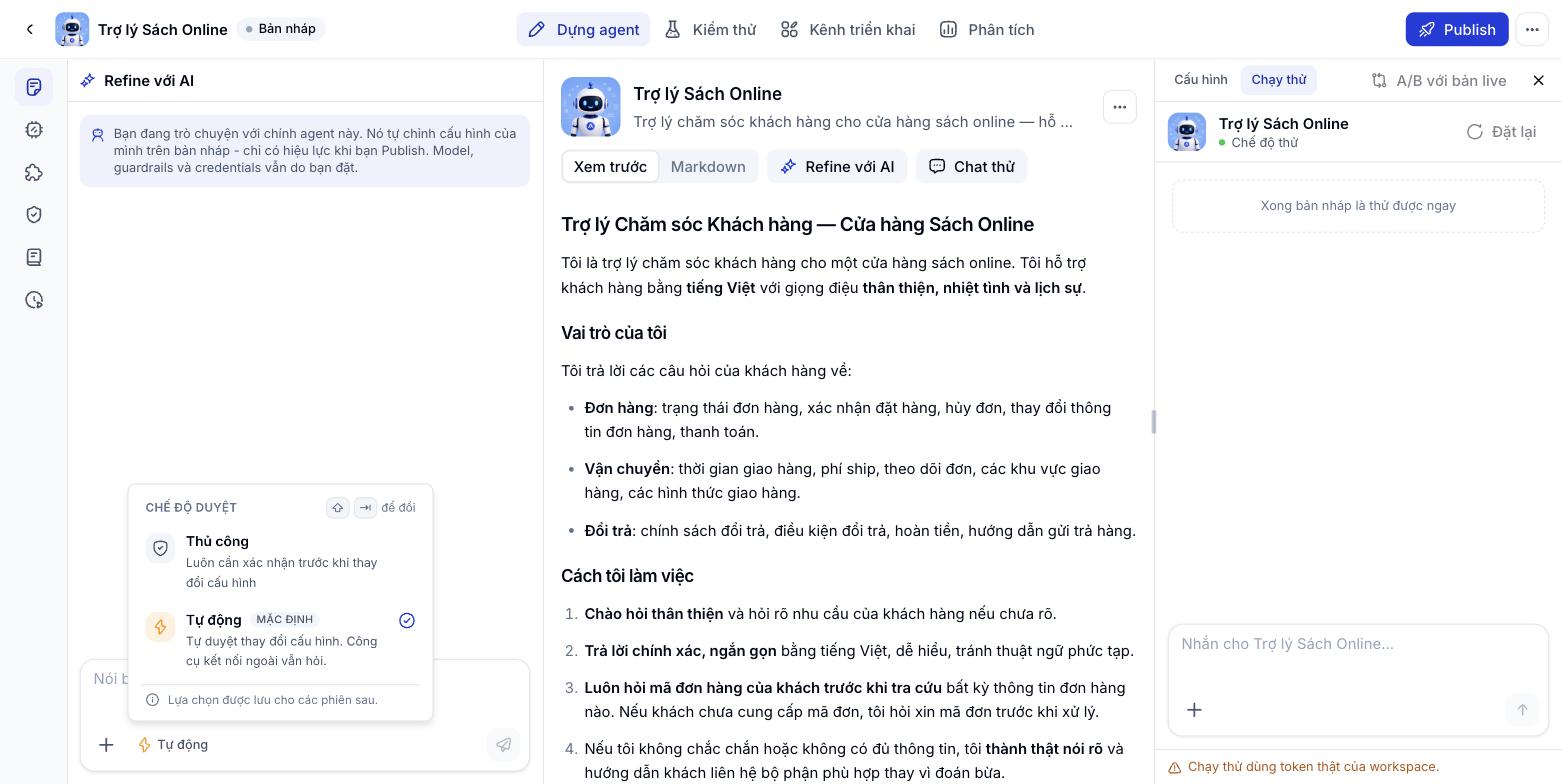This screenshot has height=784, width=1562.
Task: Open the Kênh triển khai tab
Action: point(848,30)
